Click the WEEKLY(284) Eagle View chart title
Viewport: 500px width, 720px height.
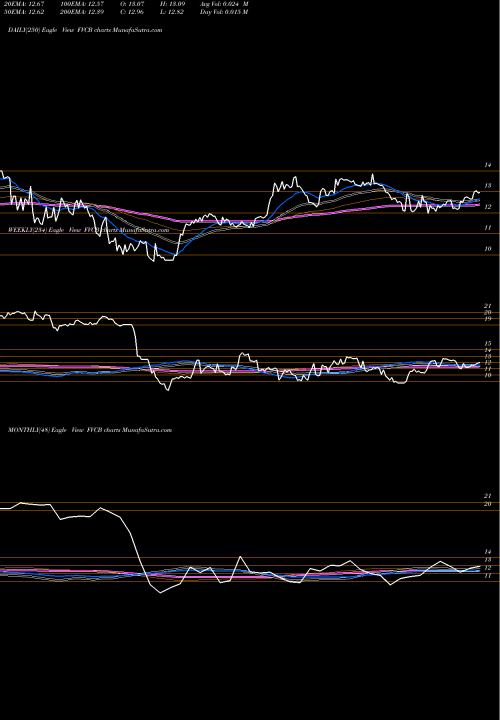[x=89, y=230]
